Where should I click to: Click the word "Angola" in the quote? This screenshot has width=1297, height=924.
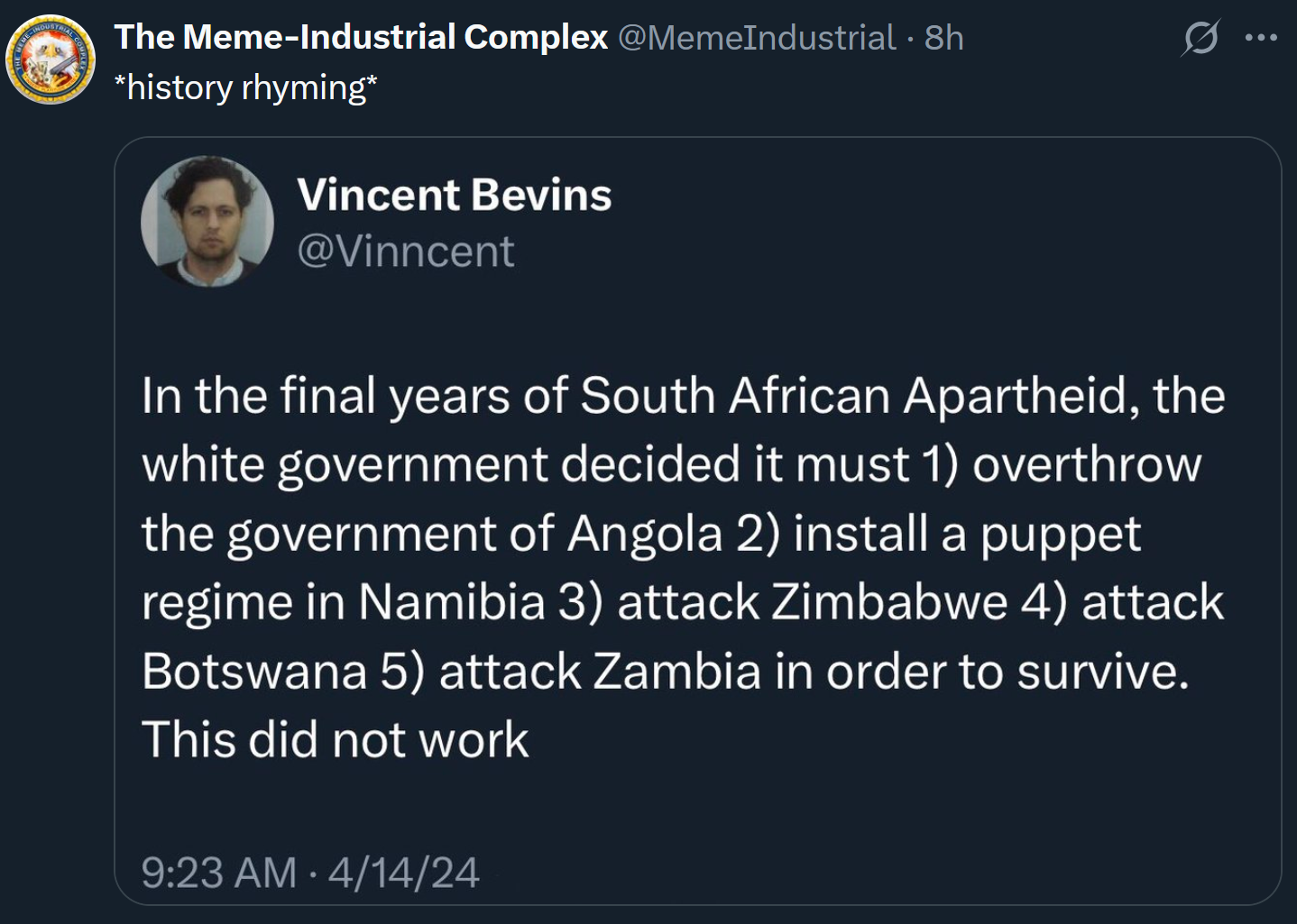(x=645, y=534)
